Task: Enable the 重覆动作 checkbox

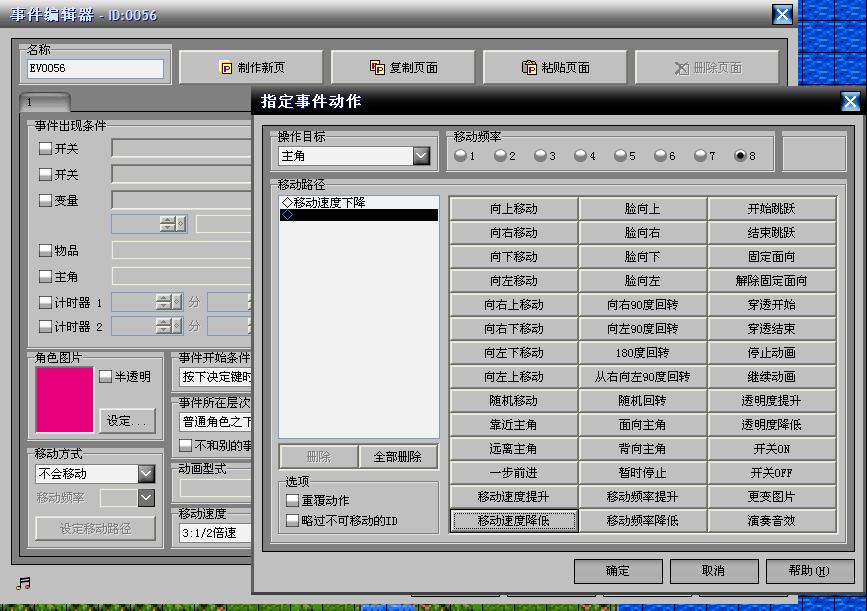Action: pos(293,500)
